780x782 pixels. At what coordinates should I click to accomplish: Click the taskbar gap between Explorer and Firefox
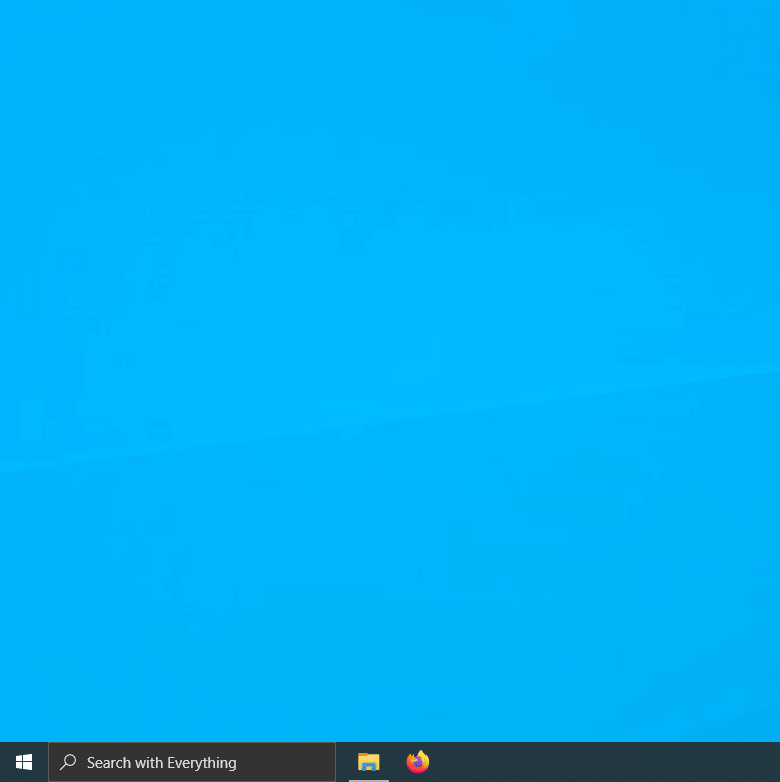(393, 762)
